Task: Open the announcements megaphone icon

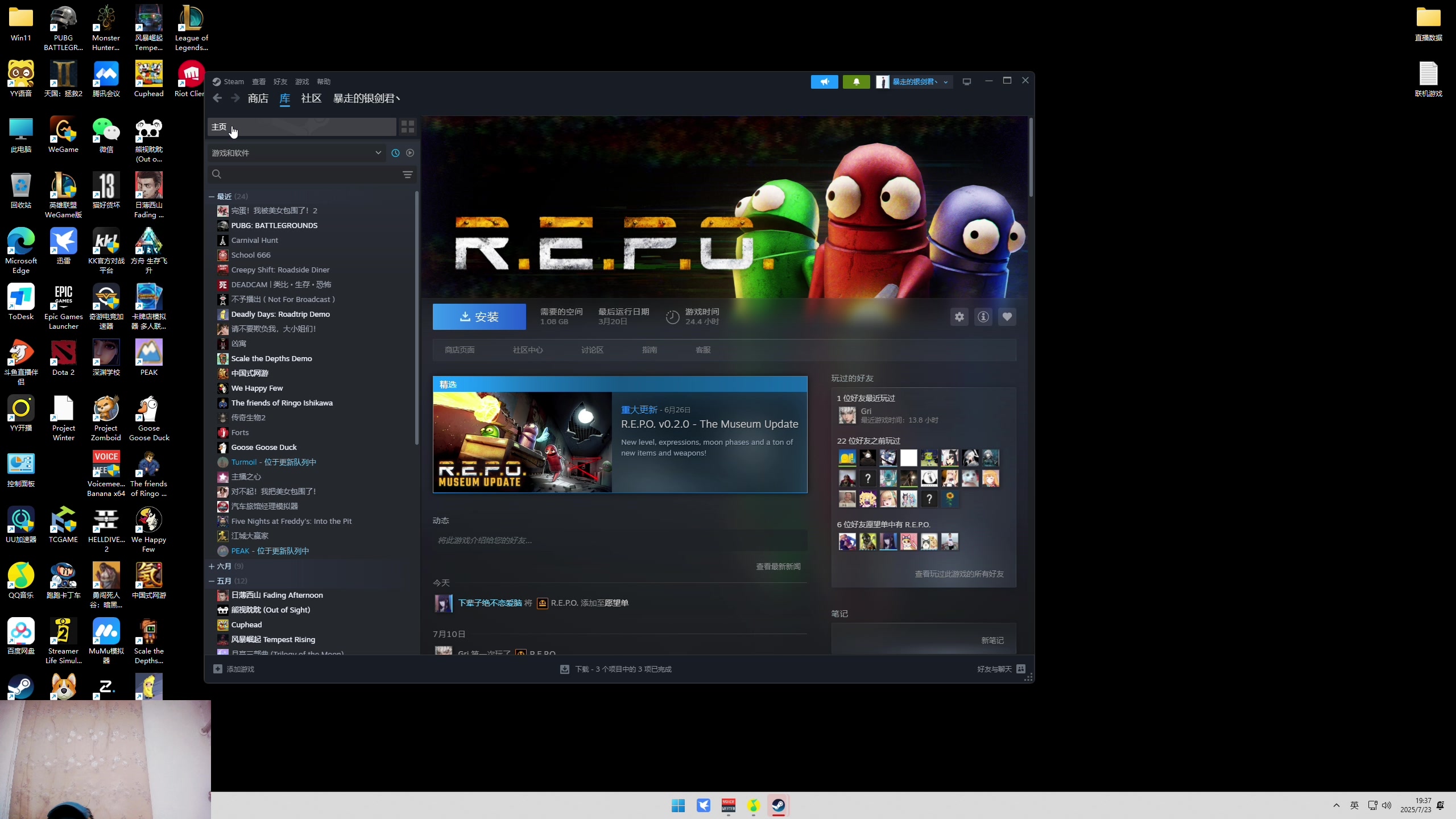Action: tap(824, 82)
